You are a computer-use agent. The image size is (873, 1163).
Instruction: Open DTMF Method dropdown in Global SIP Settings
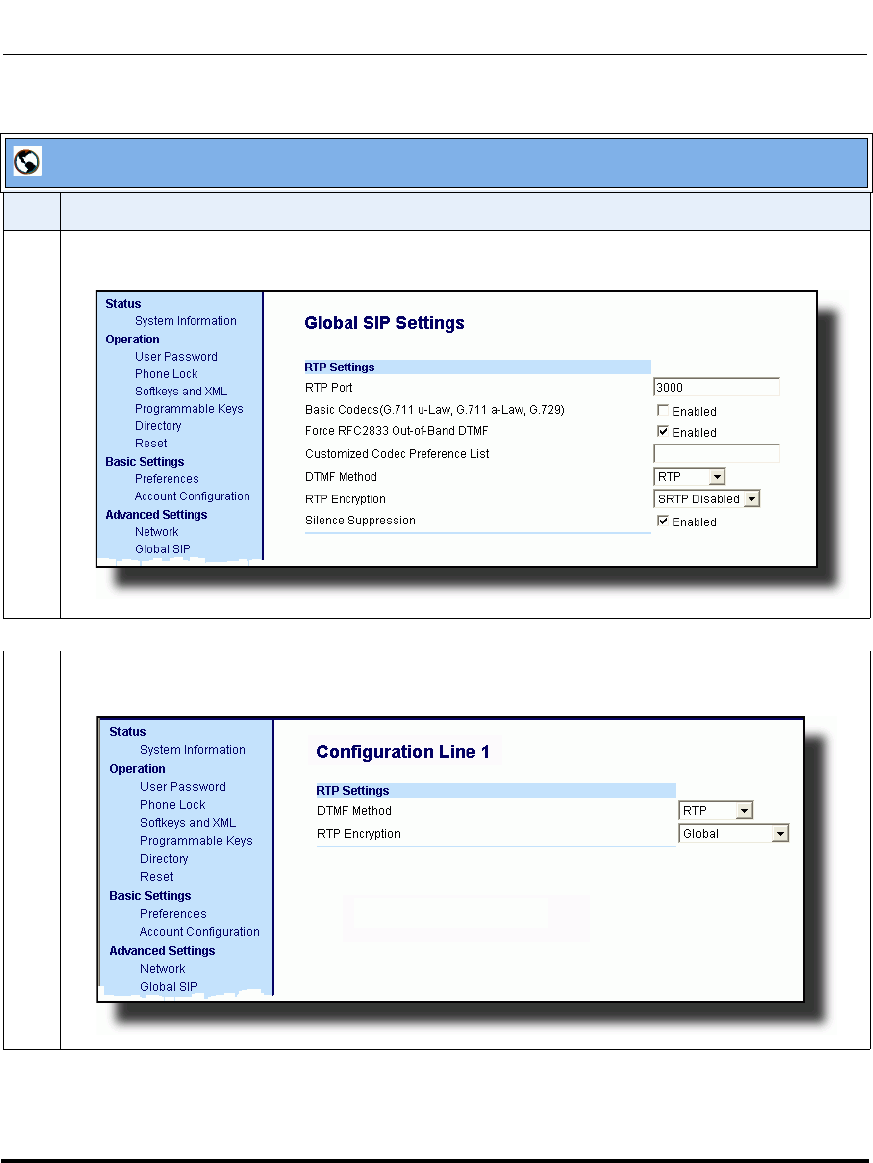pos(689,476)
